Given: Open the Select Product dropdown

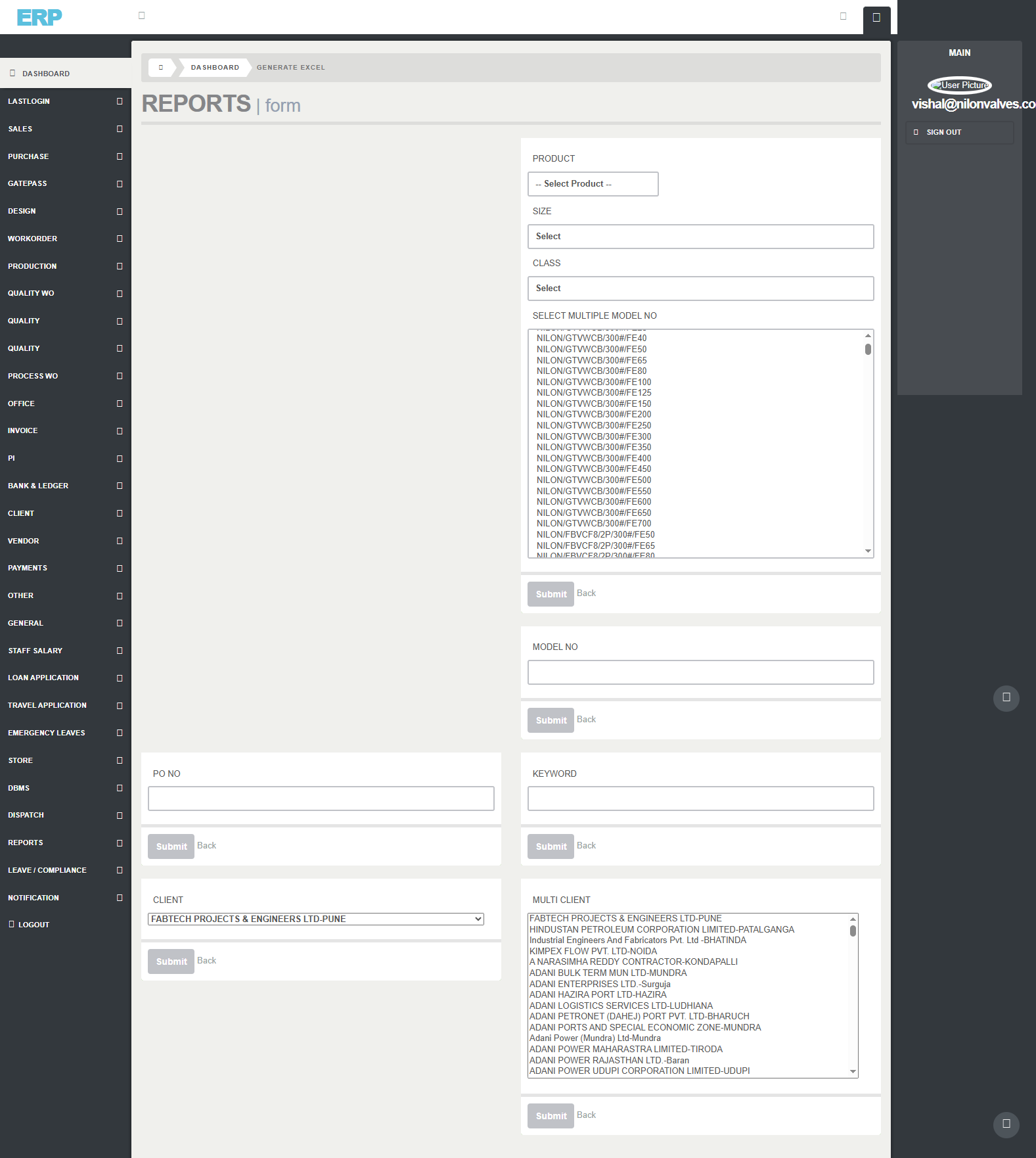Looking at the screenshot, I should pyautogui.click(x=593, y=184).
